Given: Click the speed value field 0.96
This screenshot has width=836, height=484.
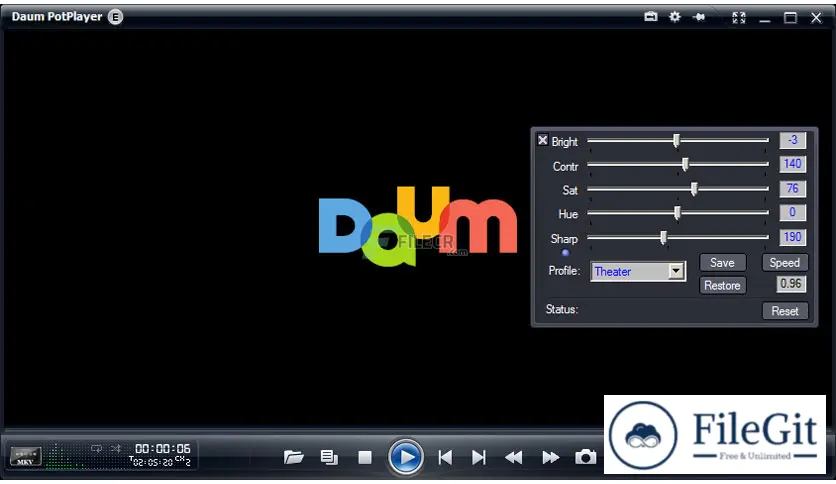Looking at the screenshot, I should tap(791, 284).
